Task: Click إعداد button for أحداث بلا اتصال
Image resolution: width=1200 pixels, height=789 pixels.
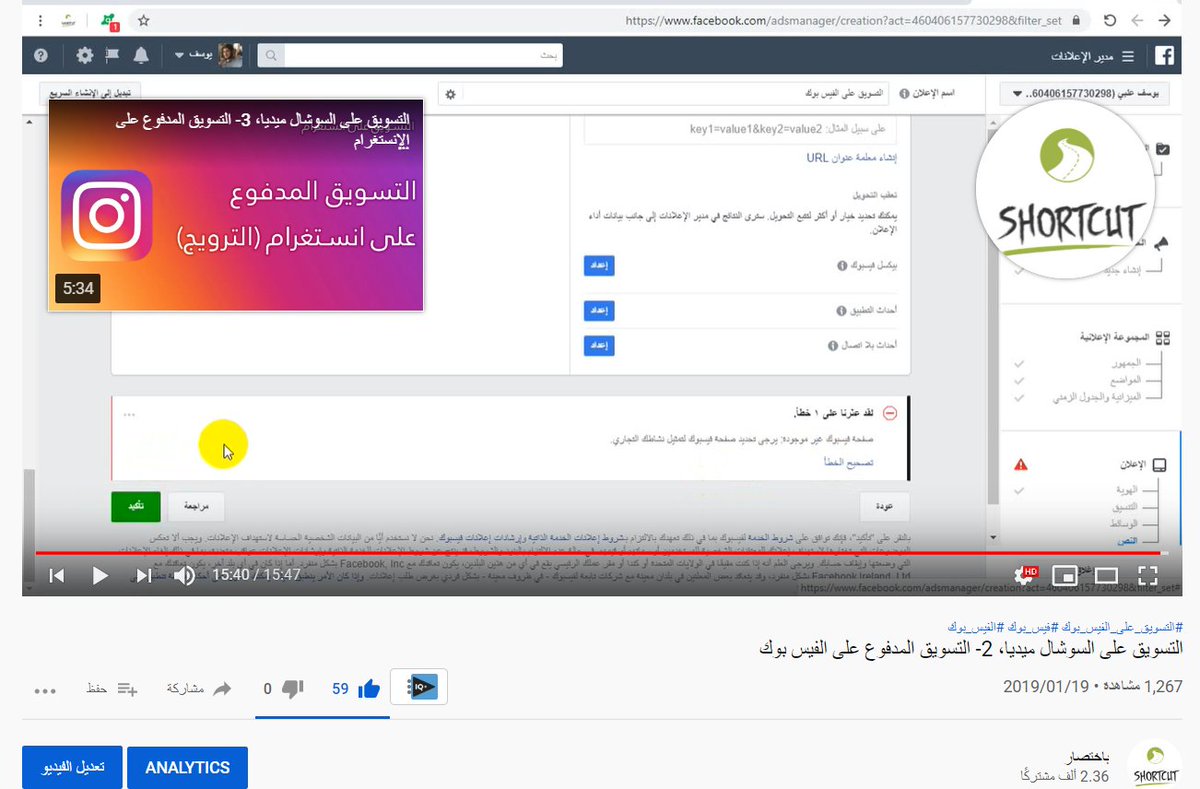Action: pos(598,345)
